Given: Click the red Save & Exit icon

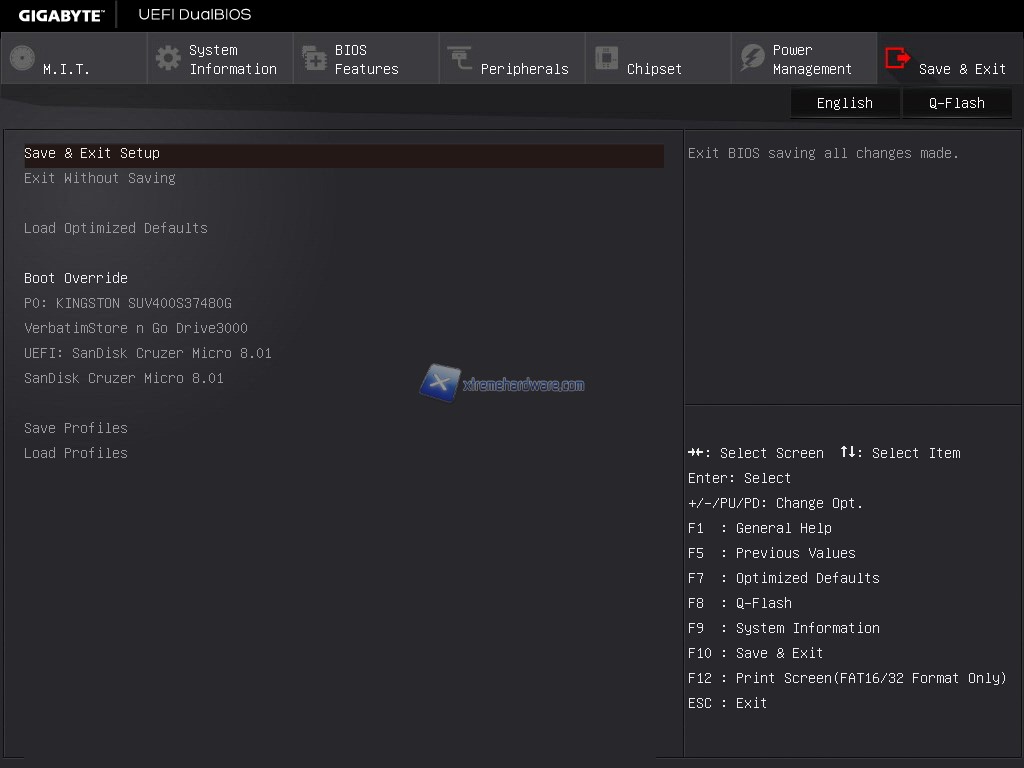Looking at the screenshot, I should coord(898,58).
